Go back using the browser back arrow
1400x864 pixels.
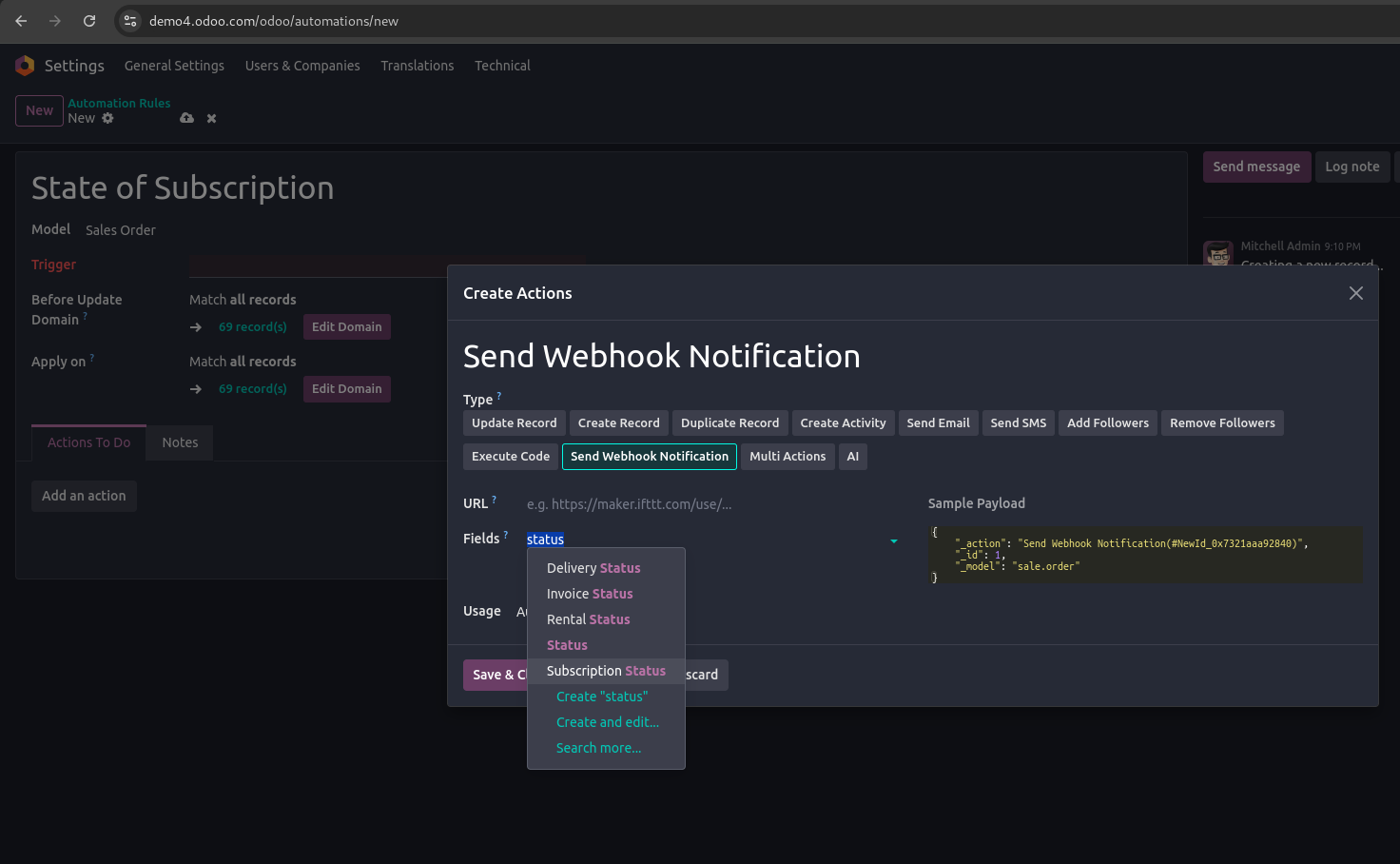(x=21, y=21)
